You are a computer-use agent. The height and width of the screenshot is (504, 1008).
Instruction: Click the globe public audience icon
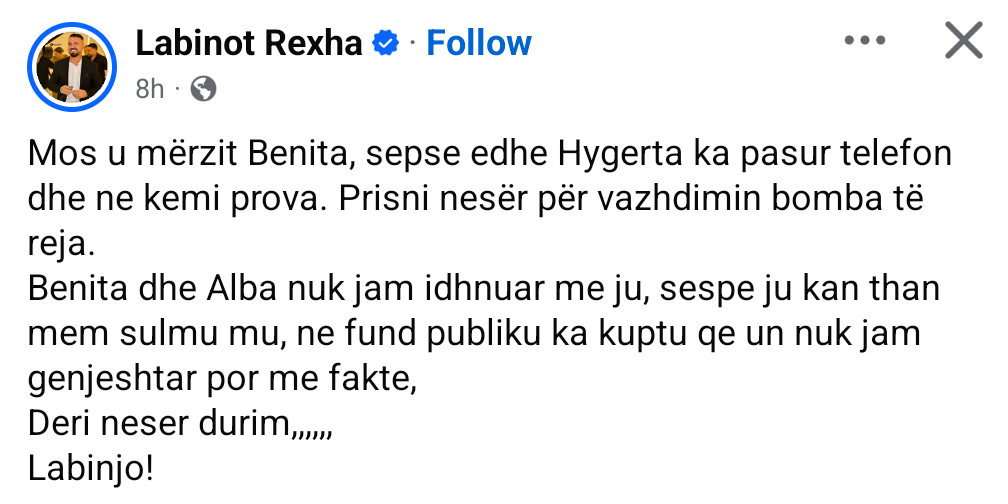[203, 89]
